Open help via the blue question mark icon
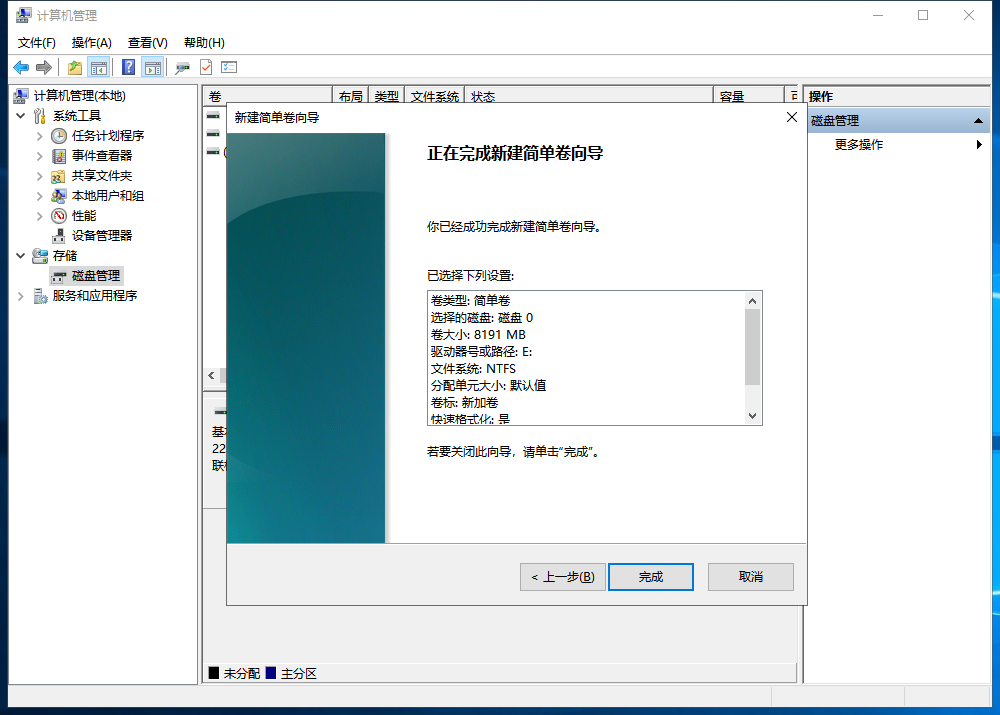Image resolution: width=1000 pixels, height=715 pixels. point(129,66)
